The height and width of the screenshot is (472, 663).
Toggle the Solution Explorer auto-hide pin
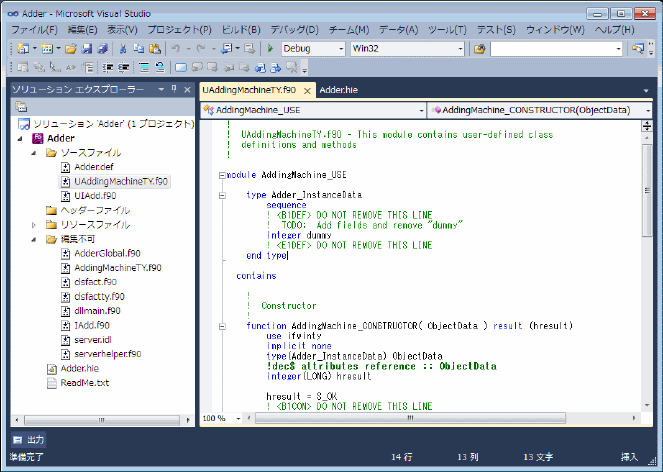(174, 89)
